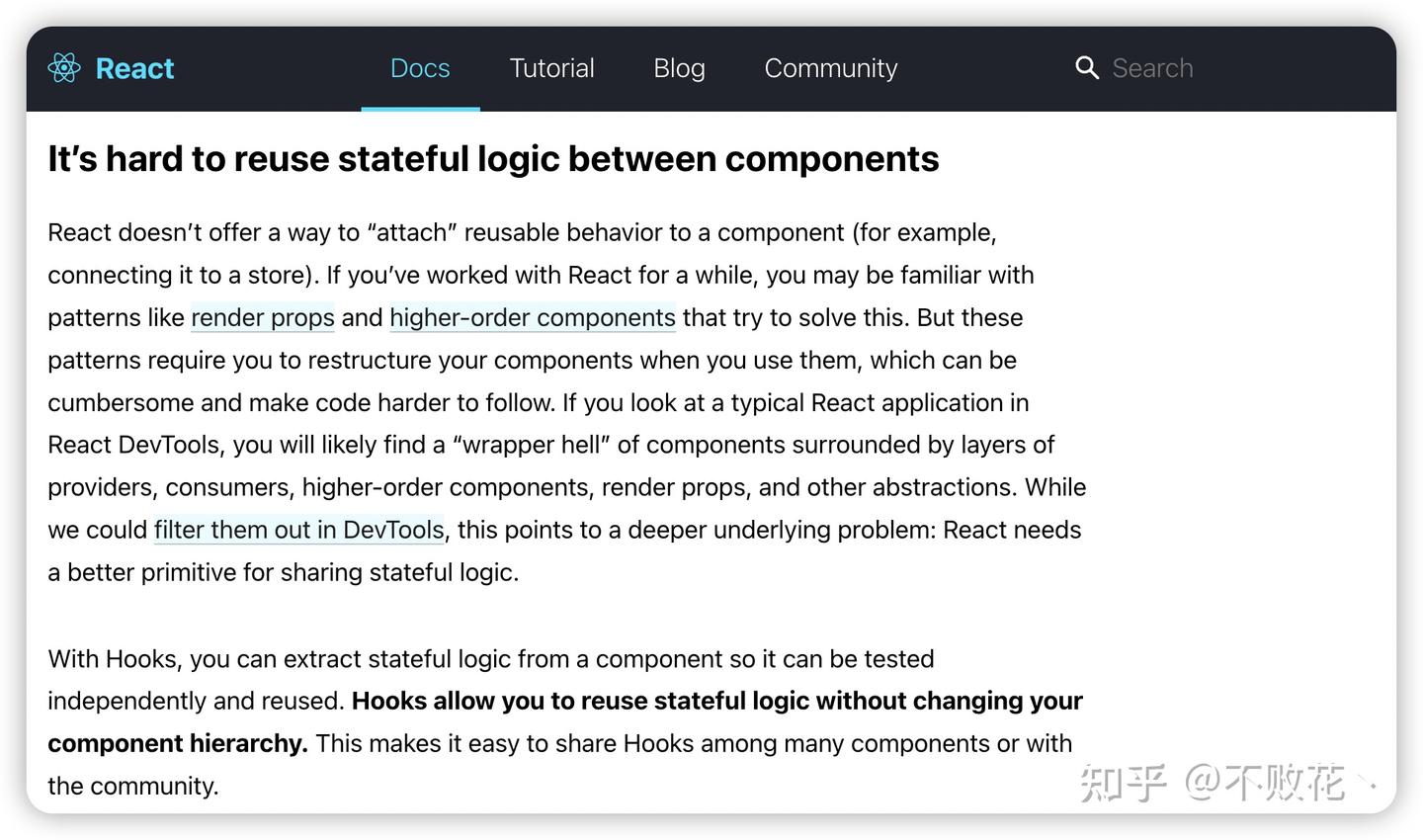Screen dimensions: 1423x840
Task: Click the words 'wrapper hell' in the paragraph
Action: 531,445
